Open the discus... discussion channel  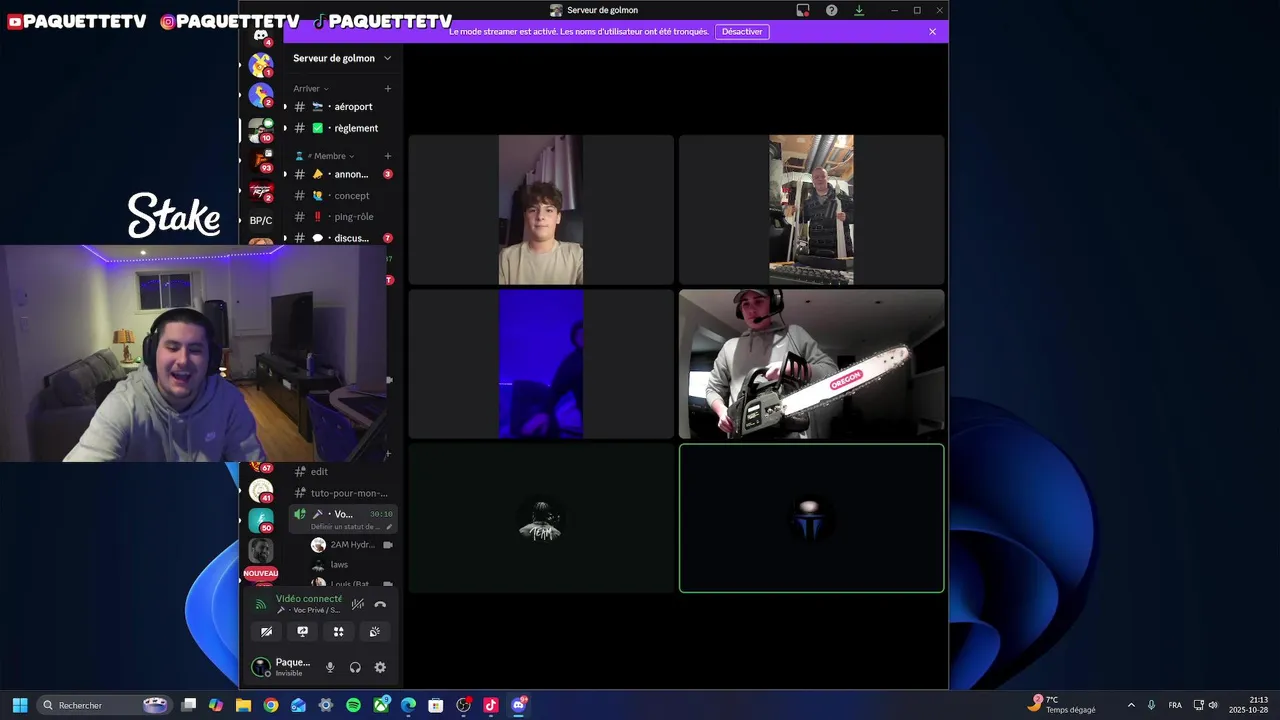[342, 238]
